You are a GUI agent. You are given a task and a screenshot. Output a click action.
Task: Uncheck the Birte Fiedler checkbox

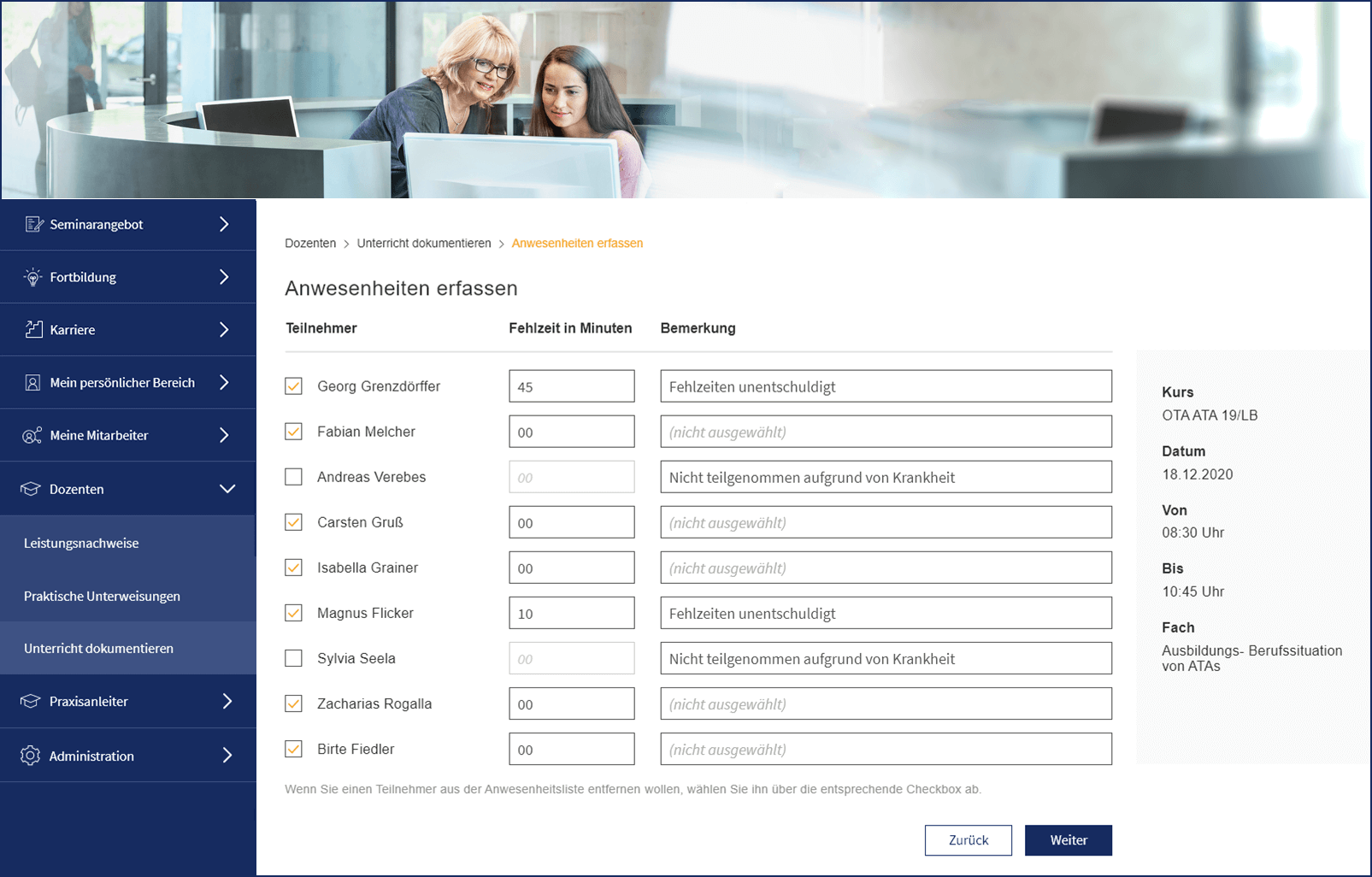point(293,749)
